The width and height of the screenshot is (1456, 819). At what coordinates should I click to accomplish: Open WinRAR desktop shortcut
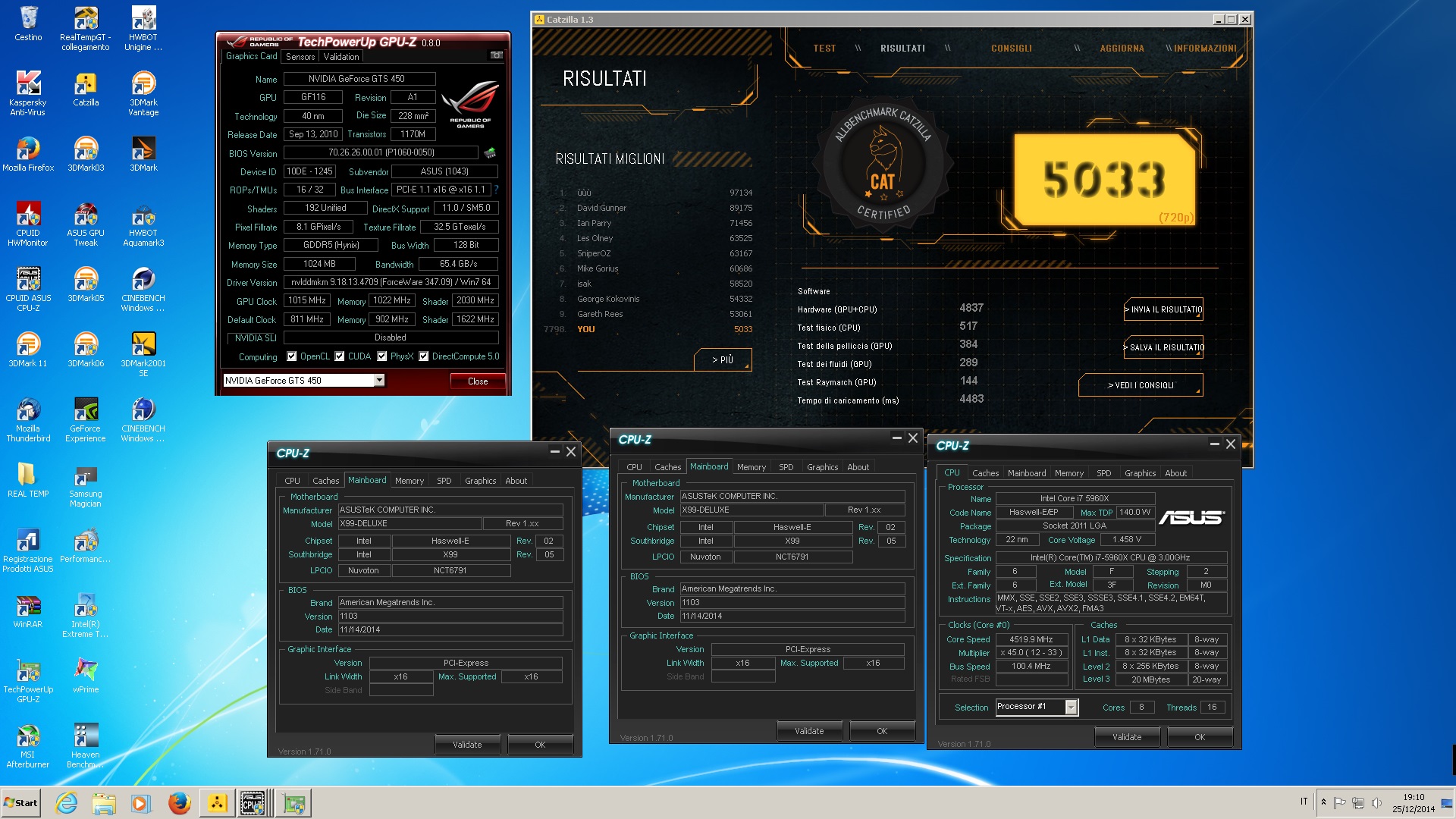(28, 610)
